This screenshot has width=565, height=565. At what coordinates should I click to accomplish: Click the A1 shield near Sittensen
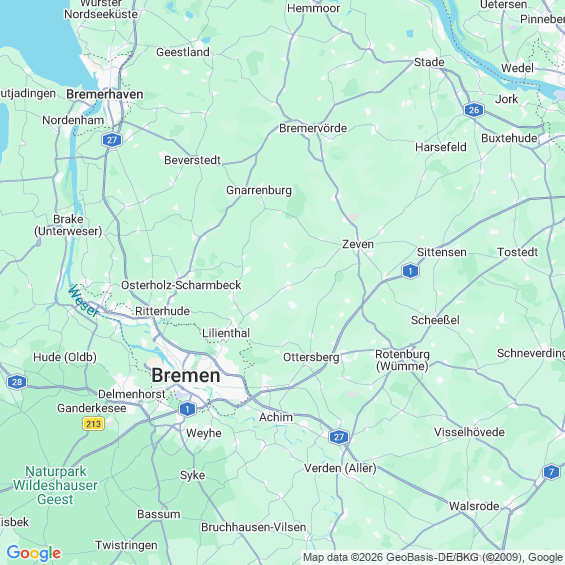point(410,271)
